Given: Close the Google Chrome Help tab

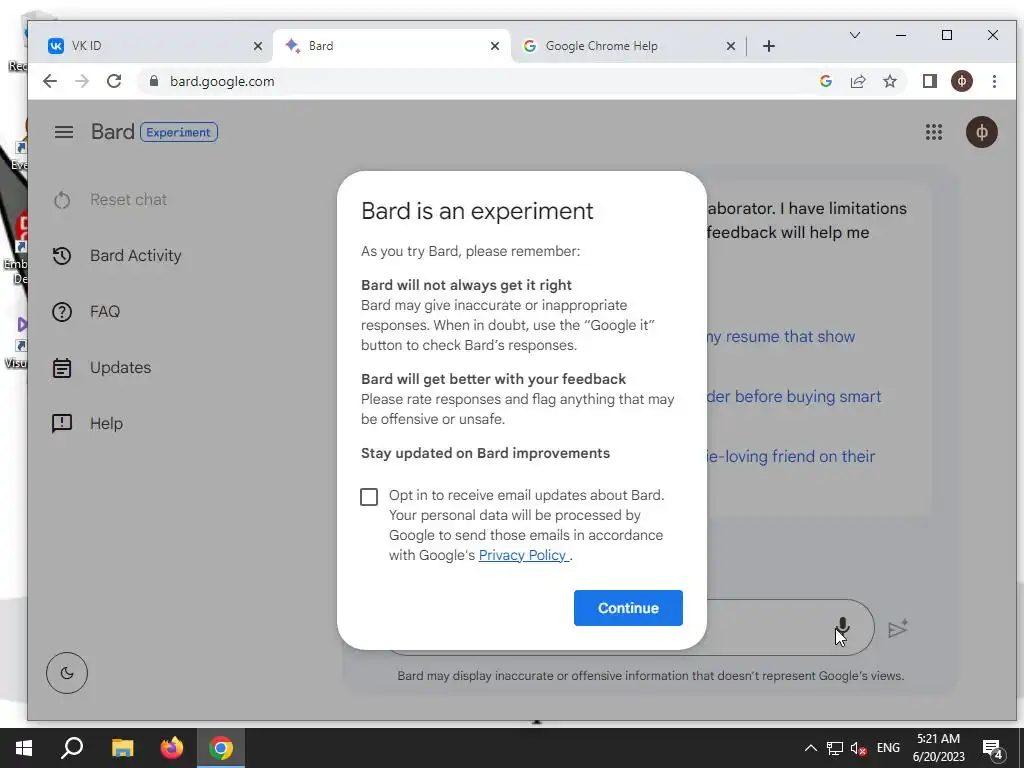Looking at the screenshot, I should coord(731,46).
